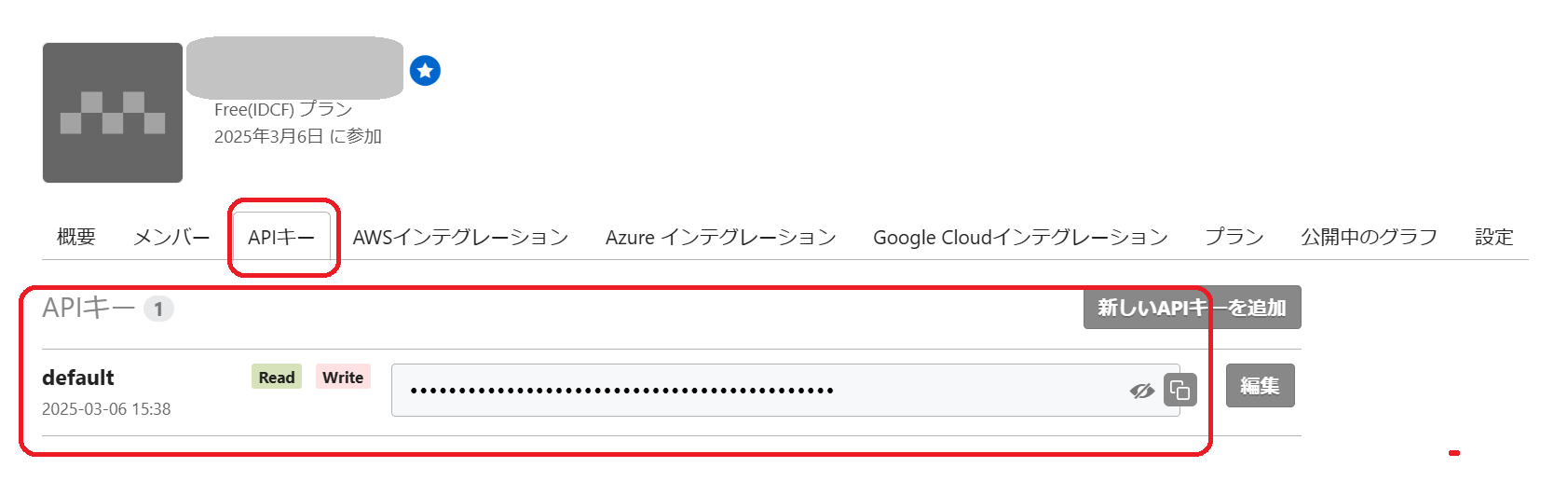Click the 編集 button for default key

[x=1260, y=386]
